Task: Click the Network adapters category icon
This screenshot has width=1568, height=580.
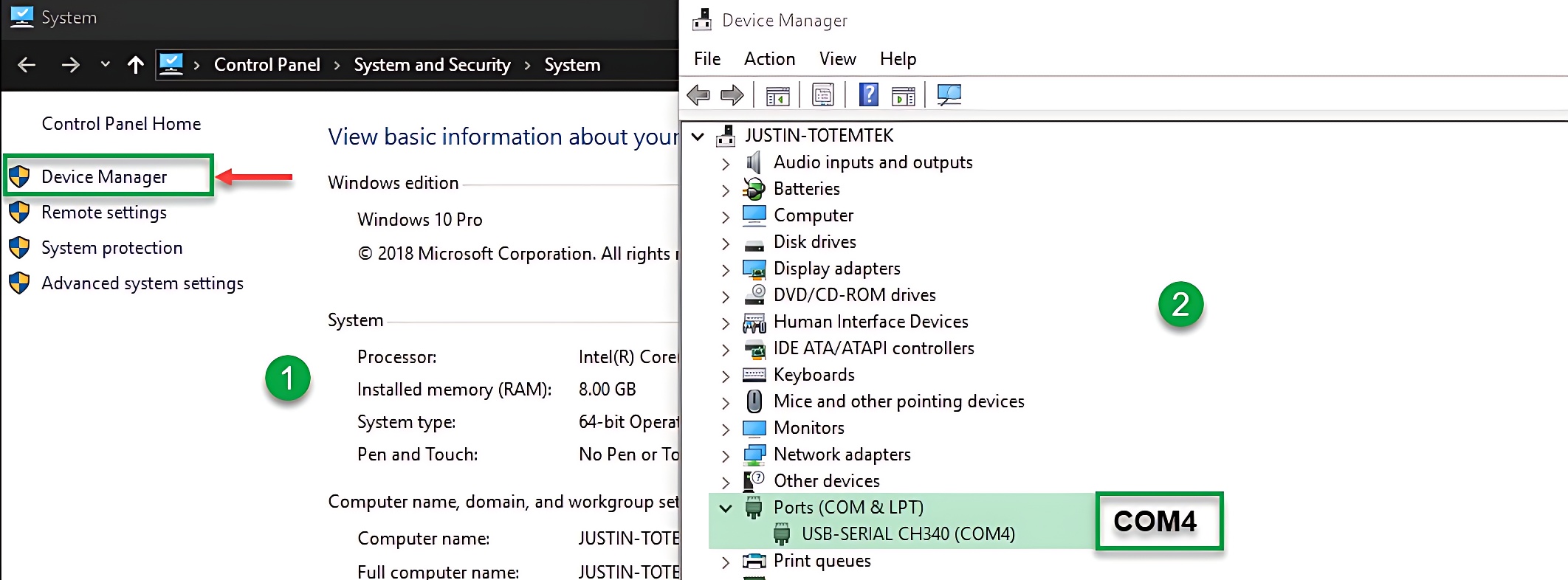Action: tap(754, 455)
